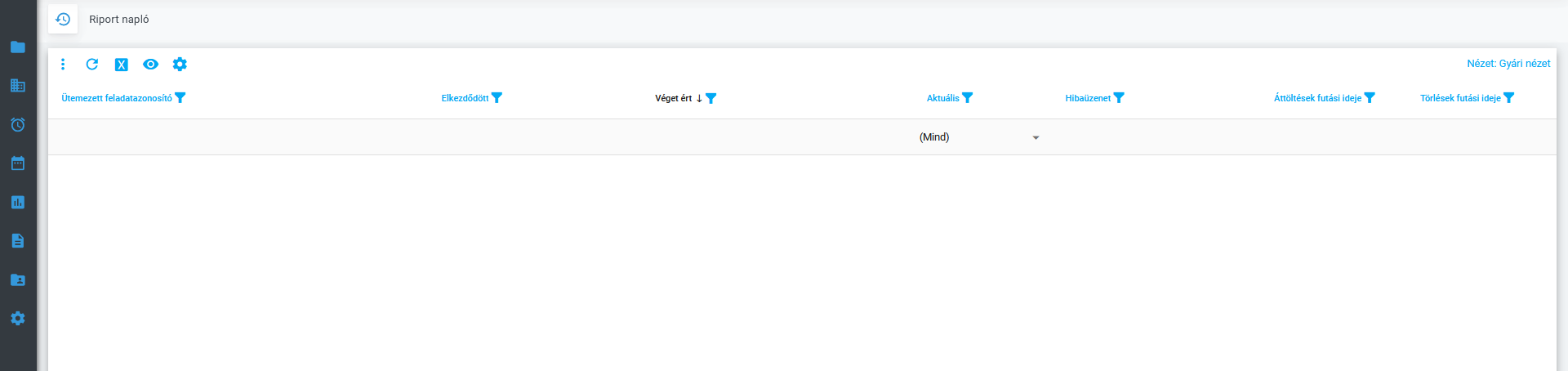Open the building/company icon in sidebar
Image resolution: width=1568 pixels, height=371 pixels.
coord(18,85)
